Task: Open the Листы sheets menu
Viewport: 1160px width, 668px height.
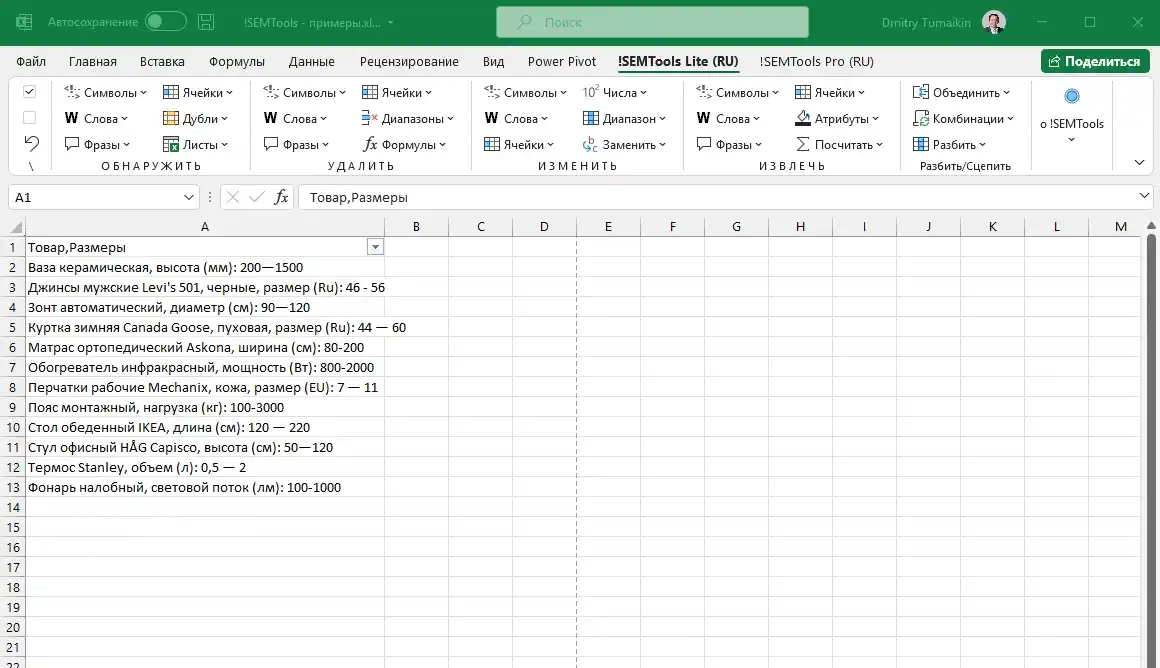Action: point(195,144)
